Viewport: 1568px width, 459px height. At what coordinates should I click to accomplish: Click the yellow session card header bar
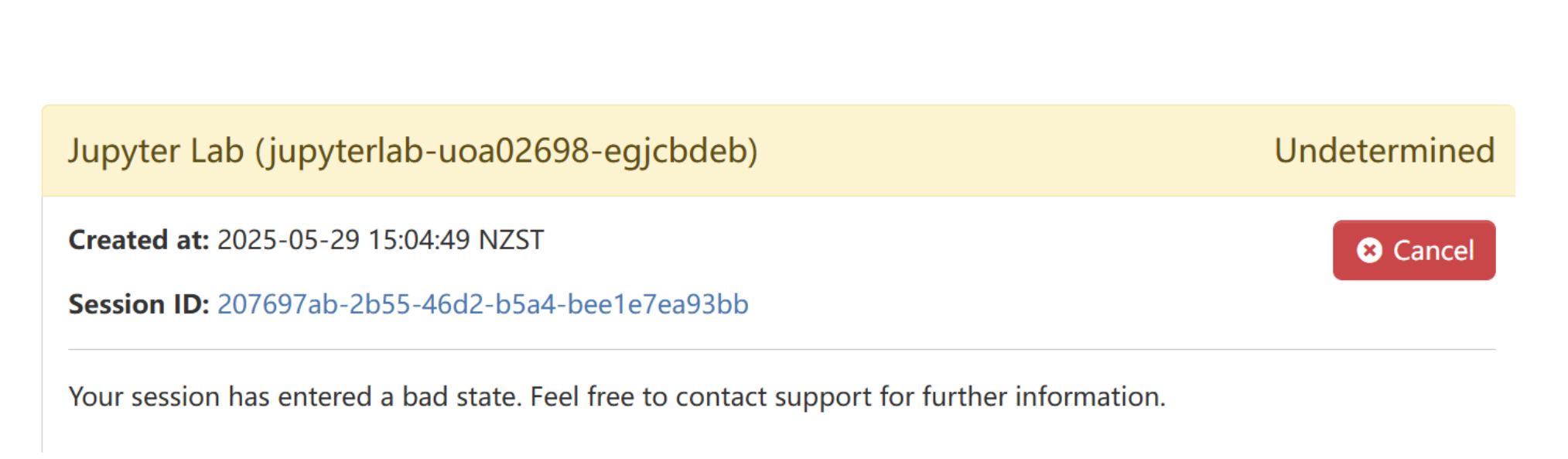click(x=1006, y=150)
